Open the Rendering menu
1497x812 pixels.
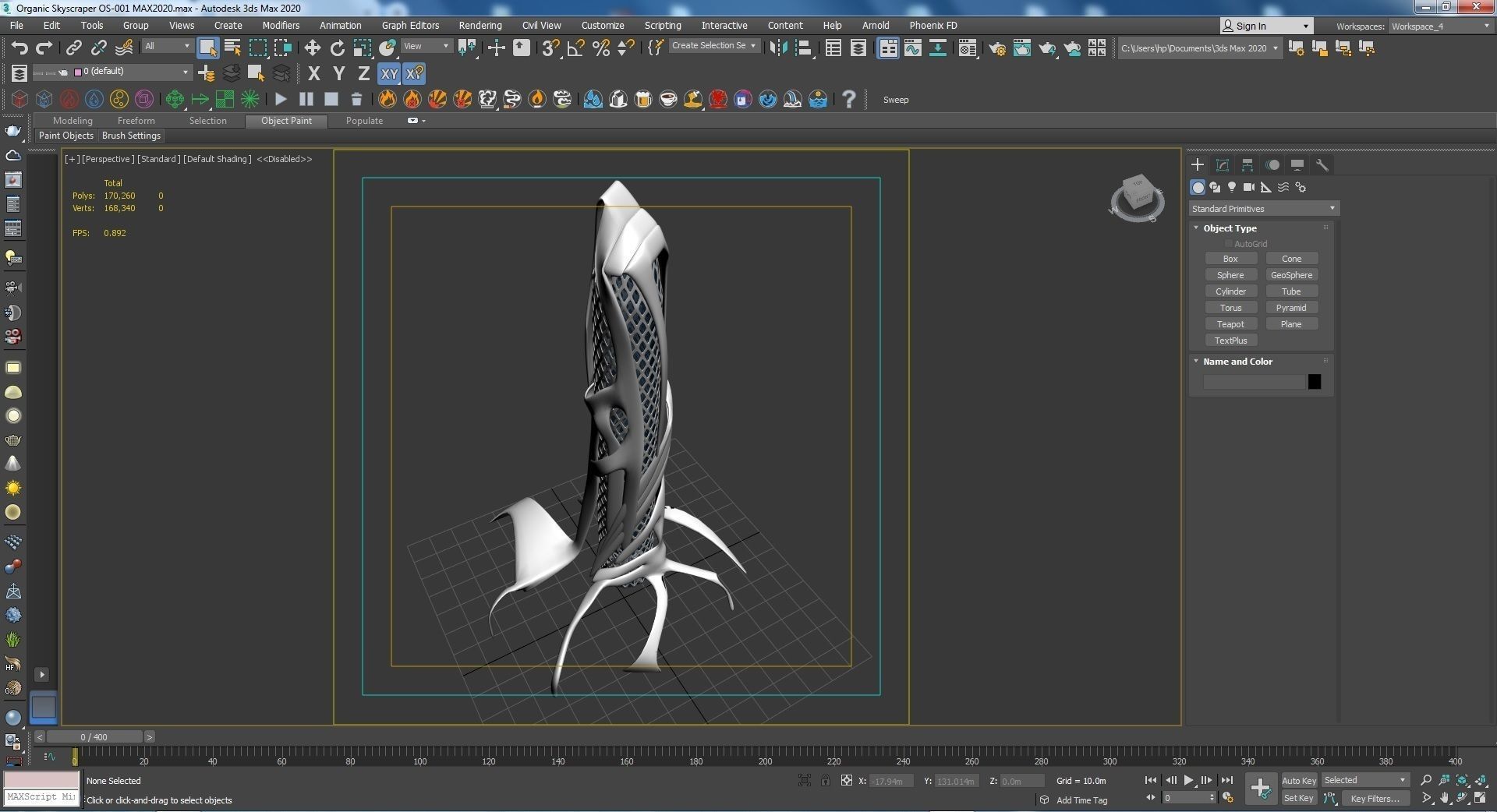480,25
